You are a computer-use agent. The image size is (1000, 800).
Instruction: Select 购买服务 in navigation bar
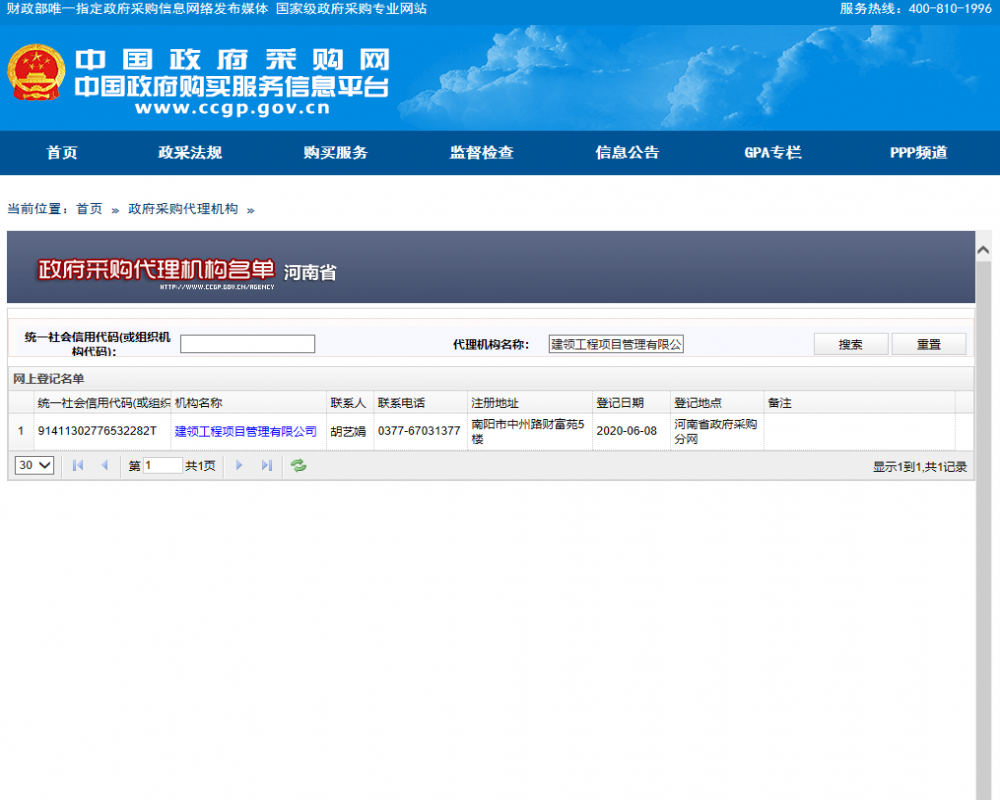tap(336, 153)
